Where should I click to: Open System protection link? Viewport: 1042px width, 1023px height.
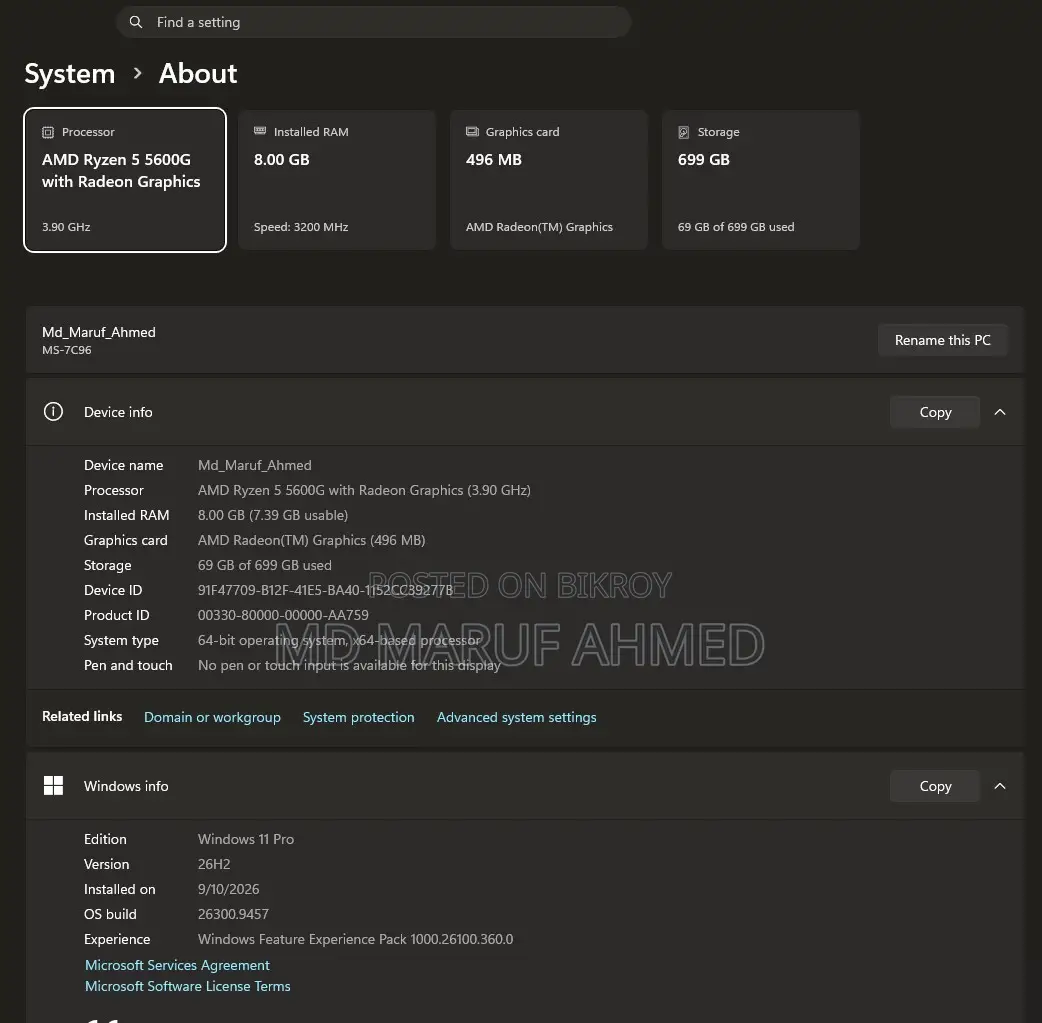(x=358, y=717)
